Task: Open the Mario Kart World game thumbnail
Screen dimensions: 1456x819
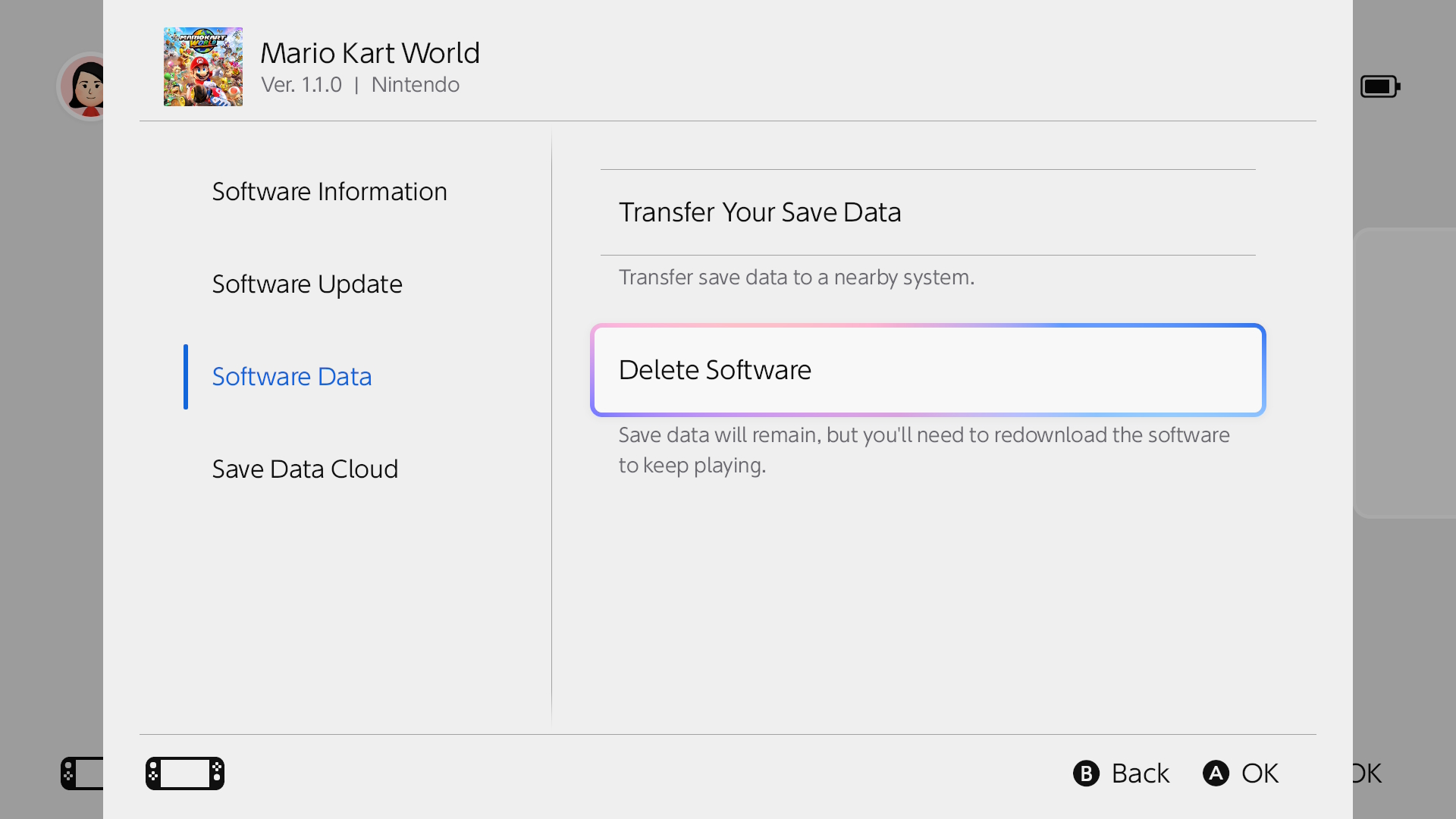Action: (x=202, y=67)
